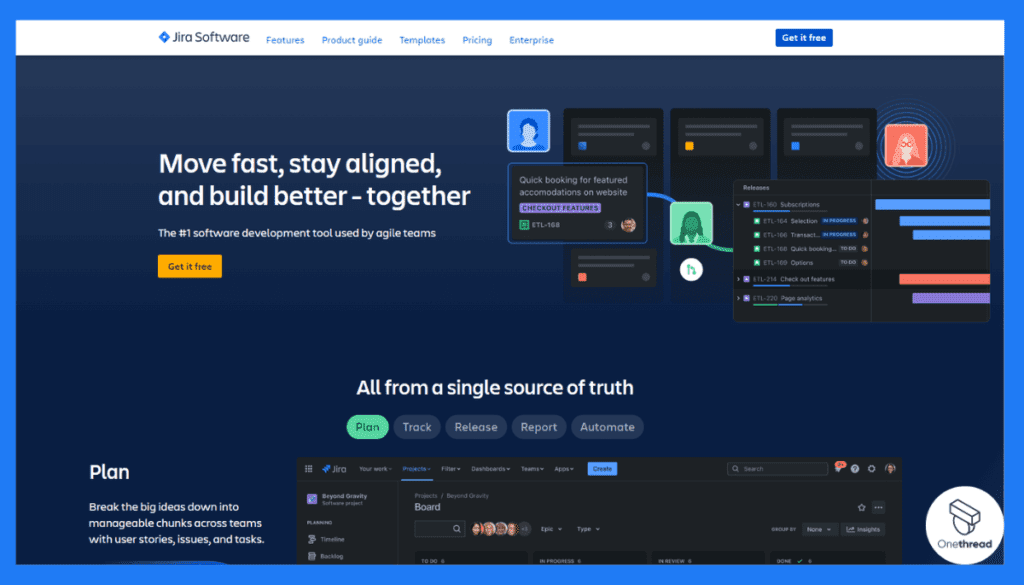Open the Type filter dropdown
The image size is (1024, 585).
(588, 529)
